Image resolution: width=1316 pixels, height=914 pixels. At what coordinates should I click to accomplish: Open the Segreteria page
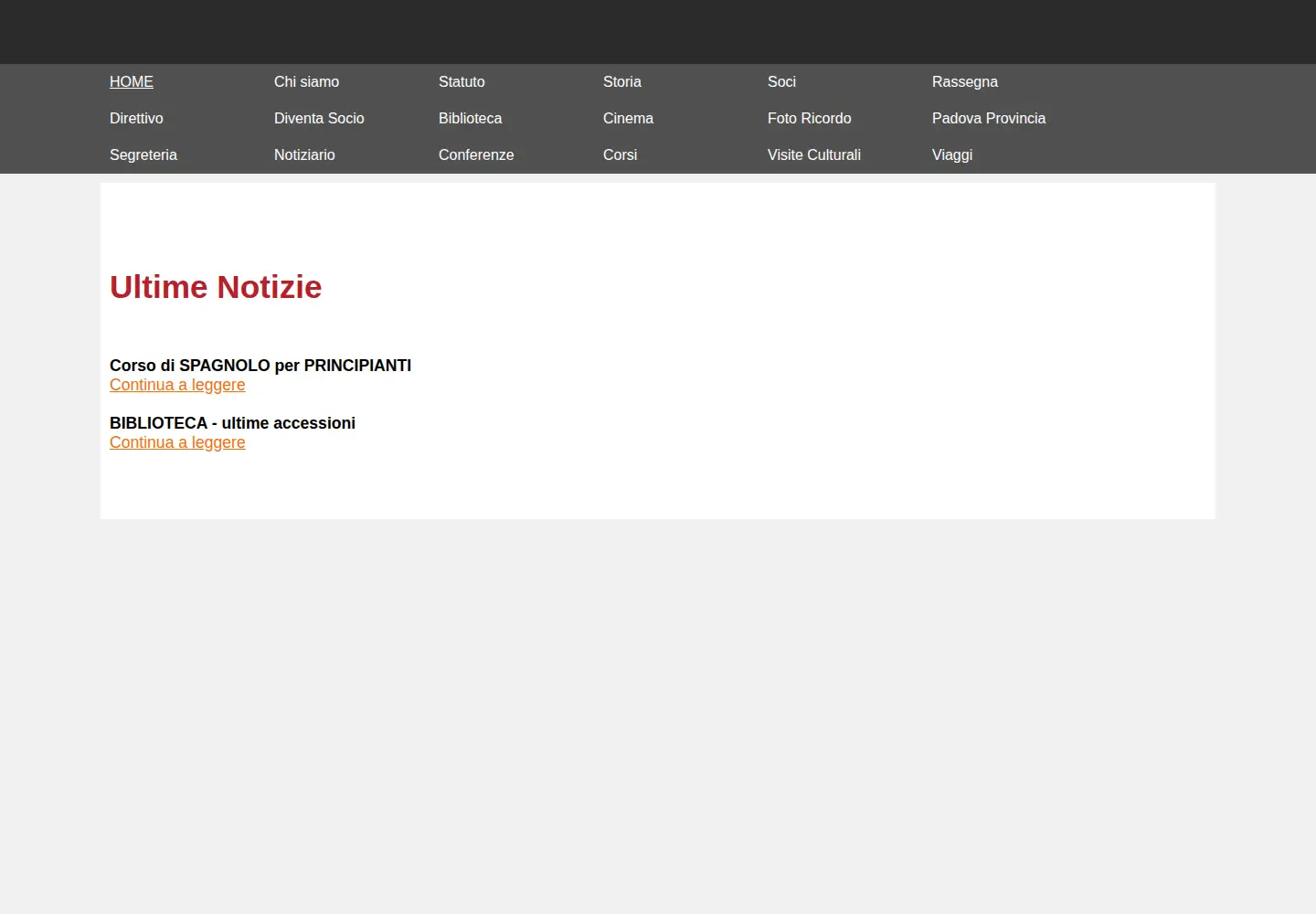coord(143,154)
